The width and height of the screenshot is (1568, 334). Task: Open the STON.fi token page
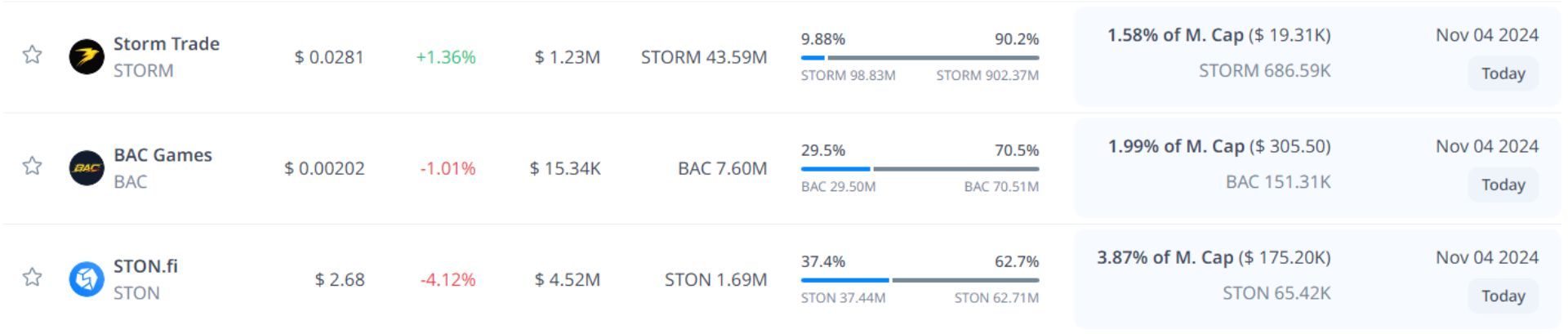click(145, 266)
